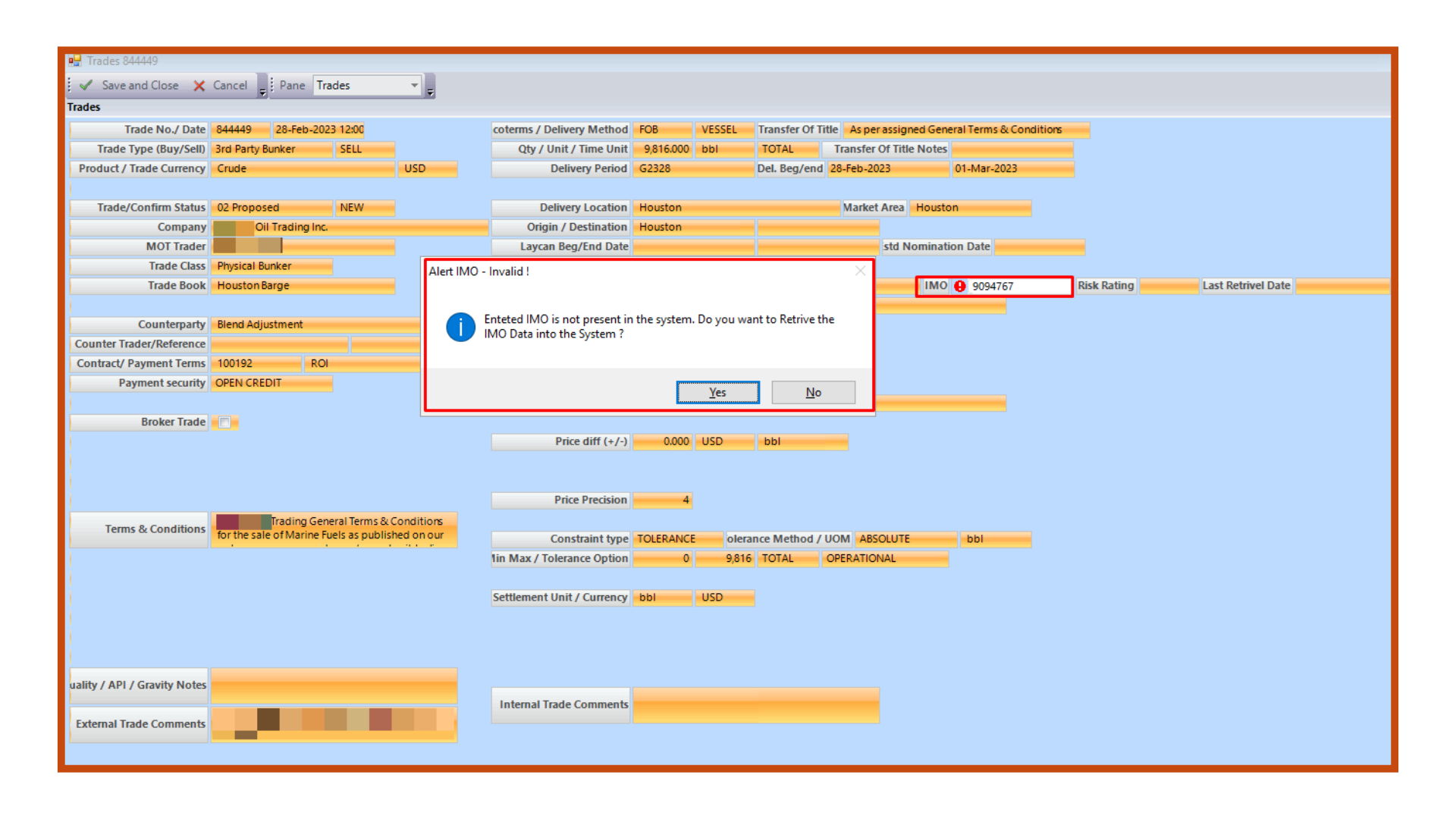Click the Internal Trade Comments text area
1456x819 pixels.
(x=755, y=704)
